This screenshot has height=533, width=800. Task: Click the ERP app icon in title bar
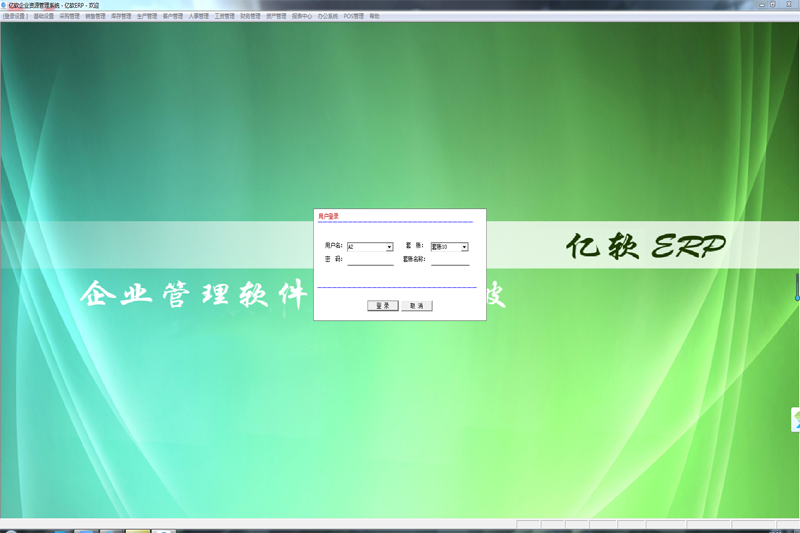pyautogui.click(x=4, y=5)
